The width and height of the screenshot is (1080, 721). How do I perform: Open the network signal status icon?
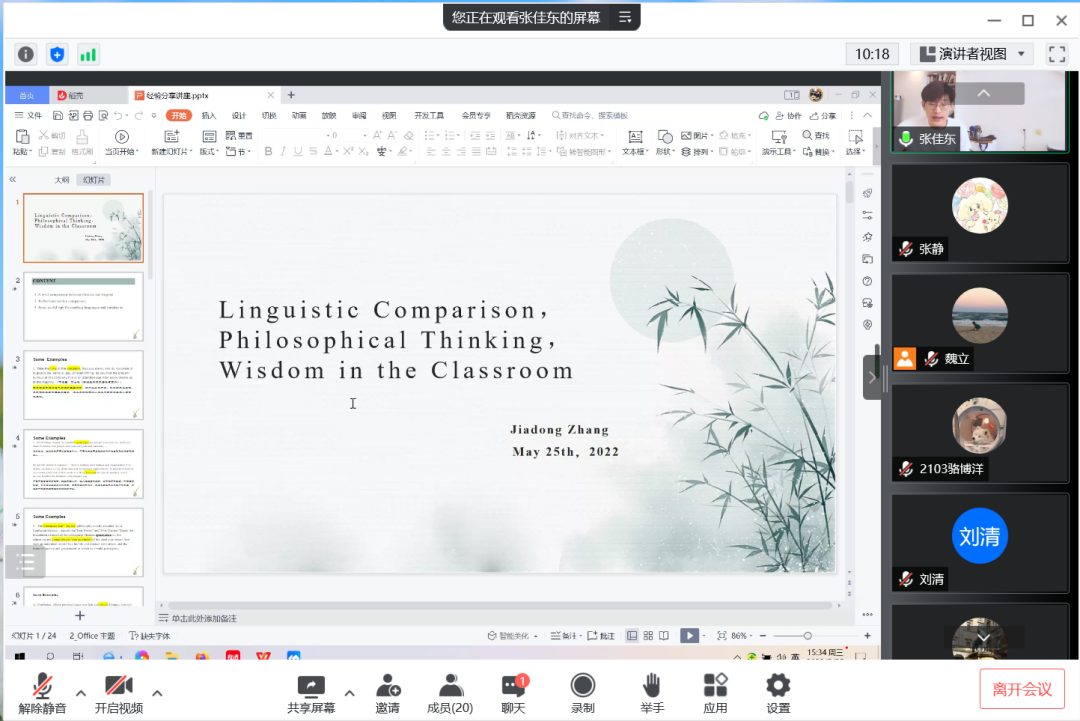tap(89, 54)
